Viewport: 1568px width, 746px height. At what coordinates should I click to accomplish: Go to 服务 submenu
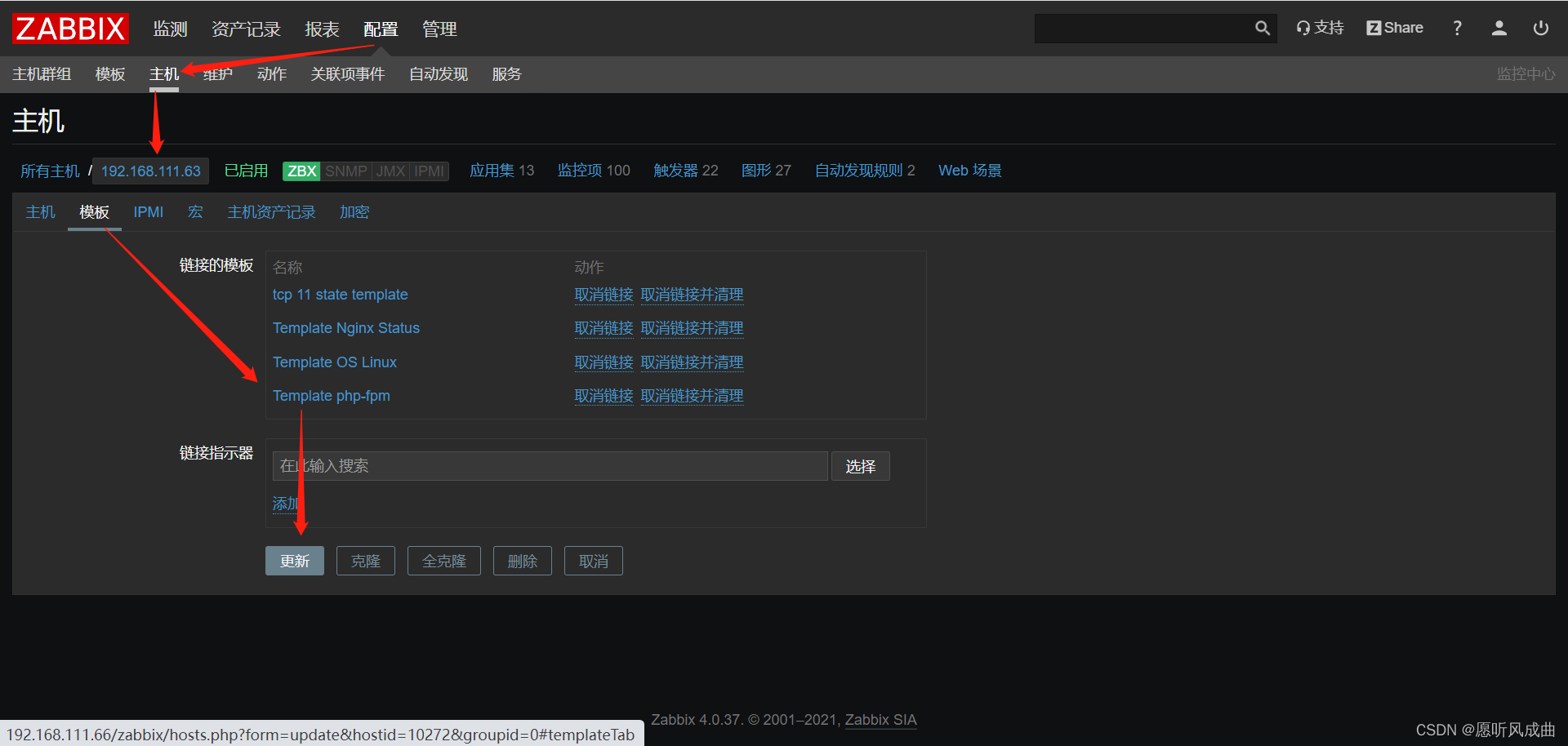click(x=506, y=74)
